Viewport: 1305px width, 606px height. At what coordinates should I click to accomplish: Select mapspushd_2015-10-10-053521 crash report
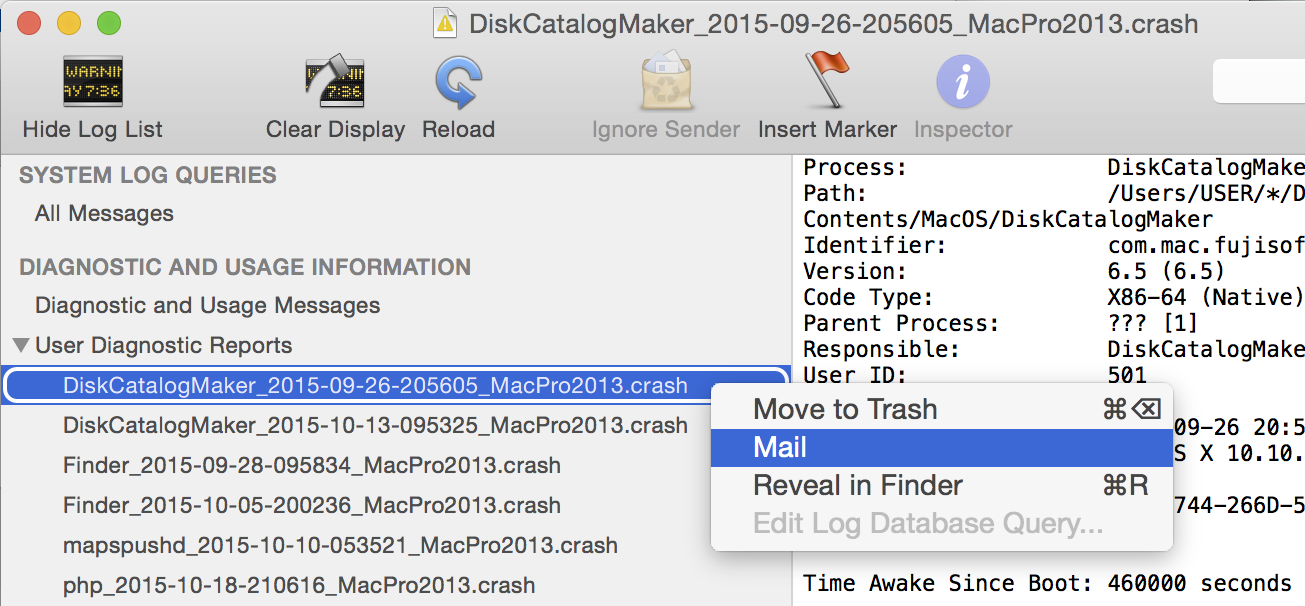coord(340,545)
